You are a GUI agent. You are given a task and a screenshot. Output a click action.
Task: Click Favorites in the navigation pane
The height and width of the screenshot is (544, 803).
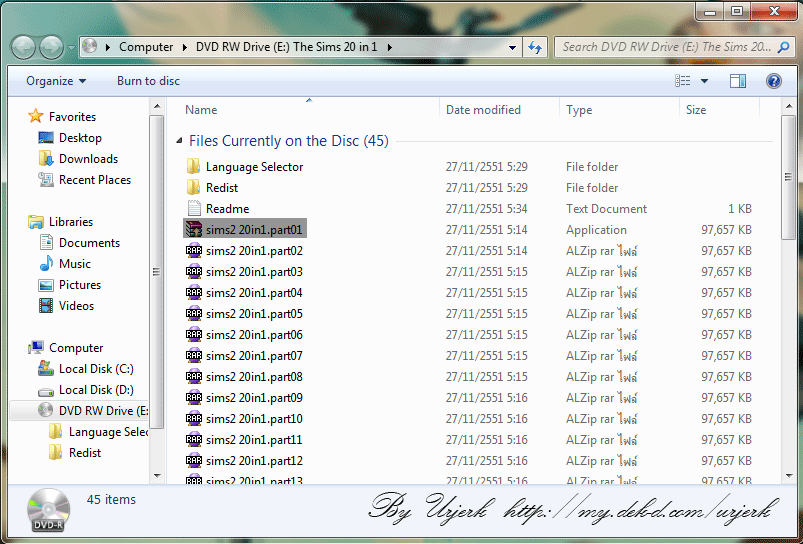tap(62, 116)
